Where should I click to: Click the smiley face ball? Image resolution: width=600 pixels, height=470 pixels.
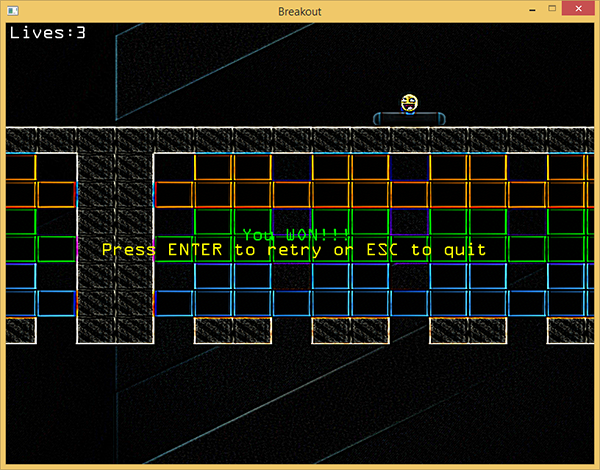(409, 102)
